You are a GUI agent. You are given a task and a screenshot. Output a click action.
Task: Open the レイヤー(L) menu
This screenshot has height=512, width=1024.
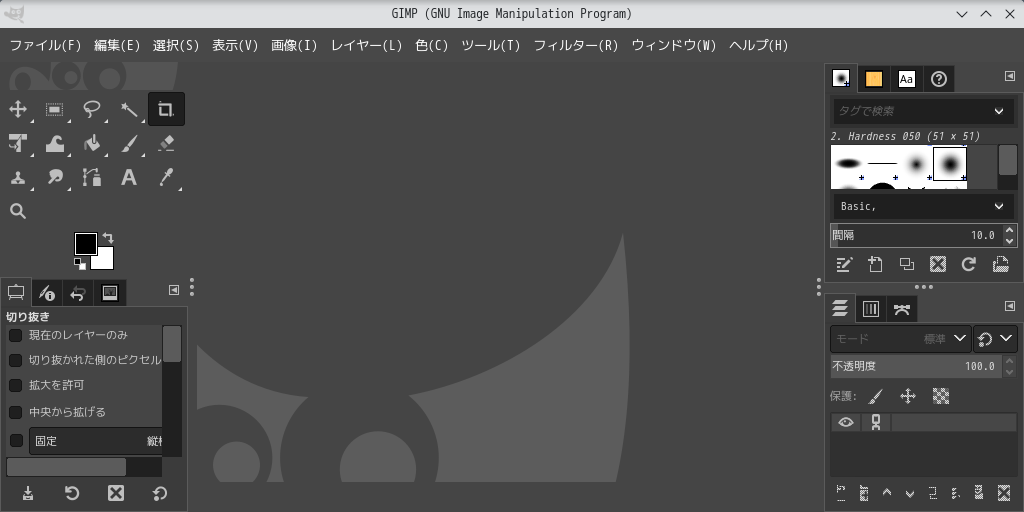(366, 46)
